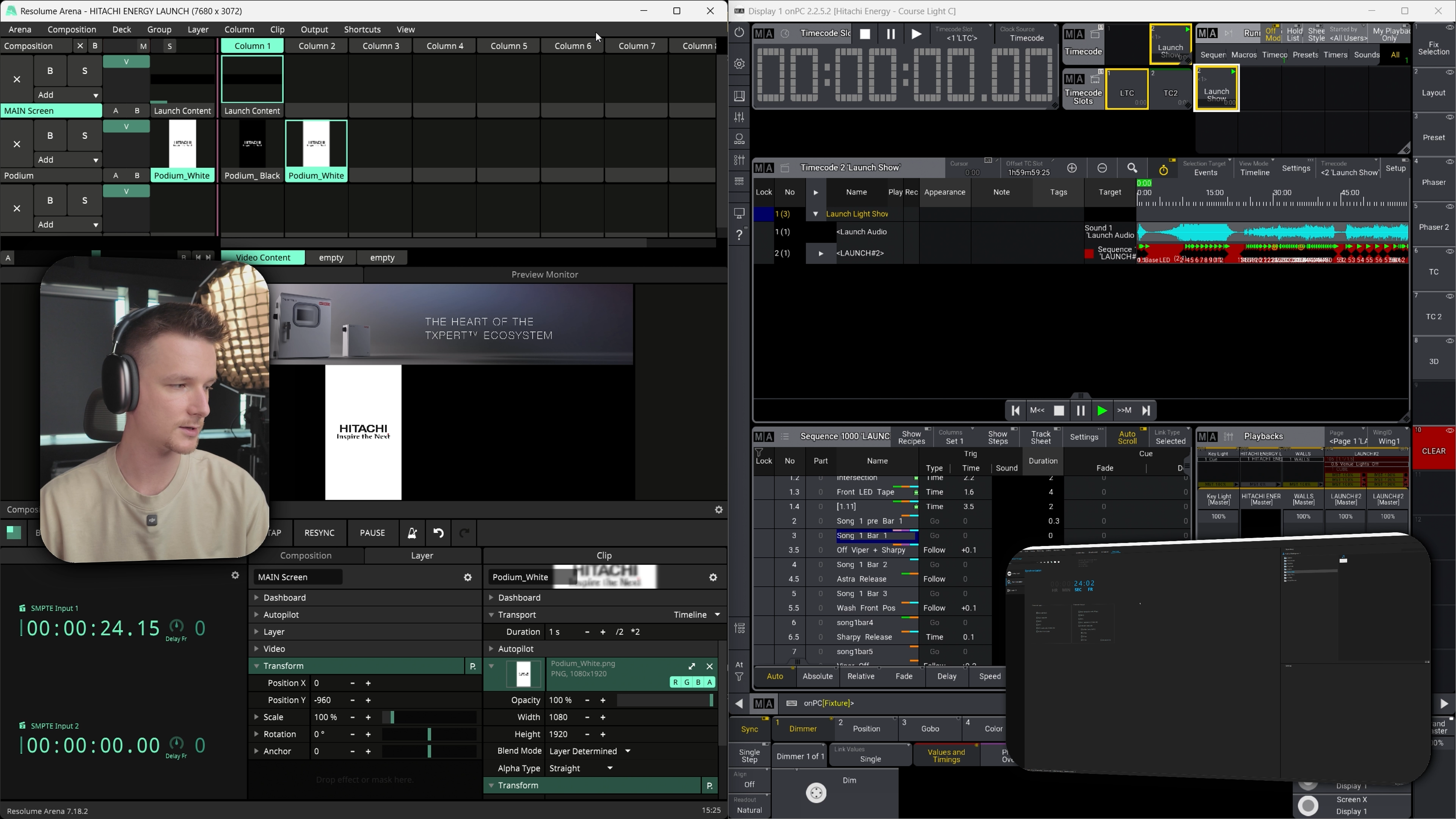Toggle Auto Scroll in sequence sheet
The height and width of the screenshot is (819, 1456).
pyautogui.click(x=1127, y=437)
